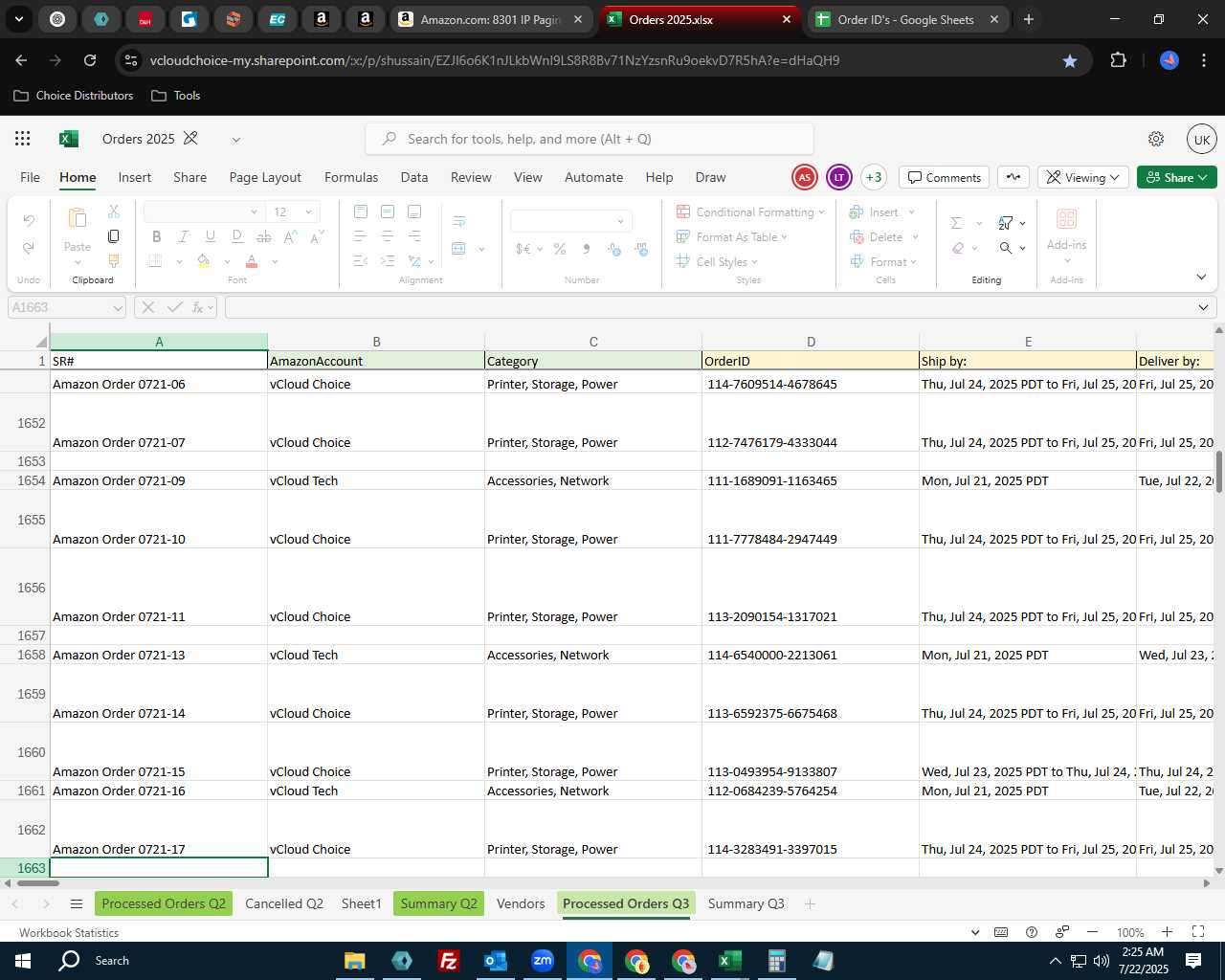The width and height of the screenshot is (1225, 980).
Task: Click the font color A icon
Action: click(x=252, y=260)
